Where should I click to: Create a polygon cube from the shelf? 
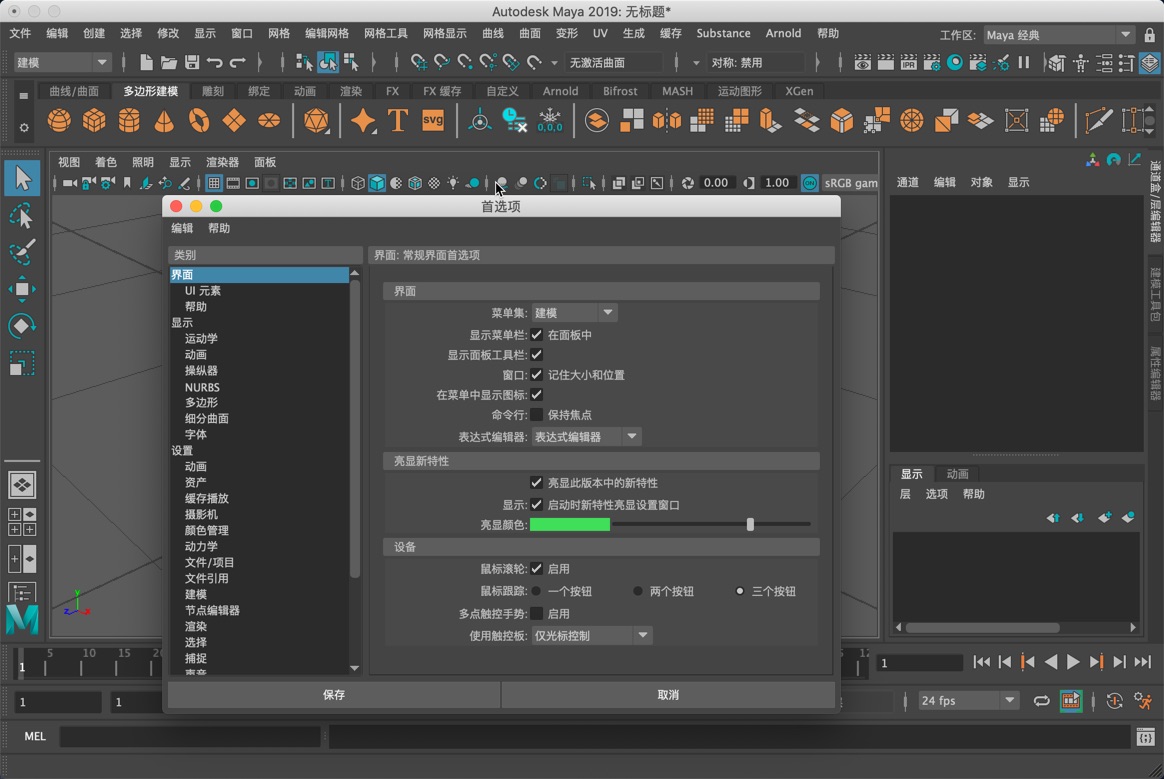pos(93,120)
